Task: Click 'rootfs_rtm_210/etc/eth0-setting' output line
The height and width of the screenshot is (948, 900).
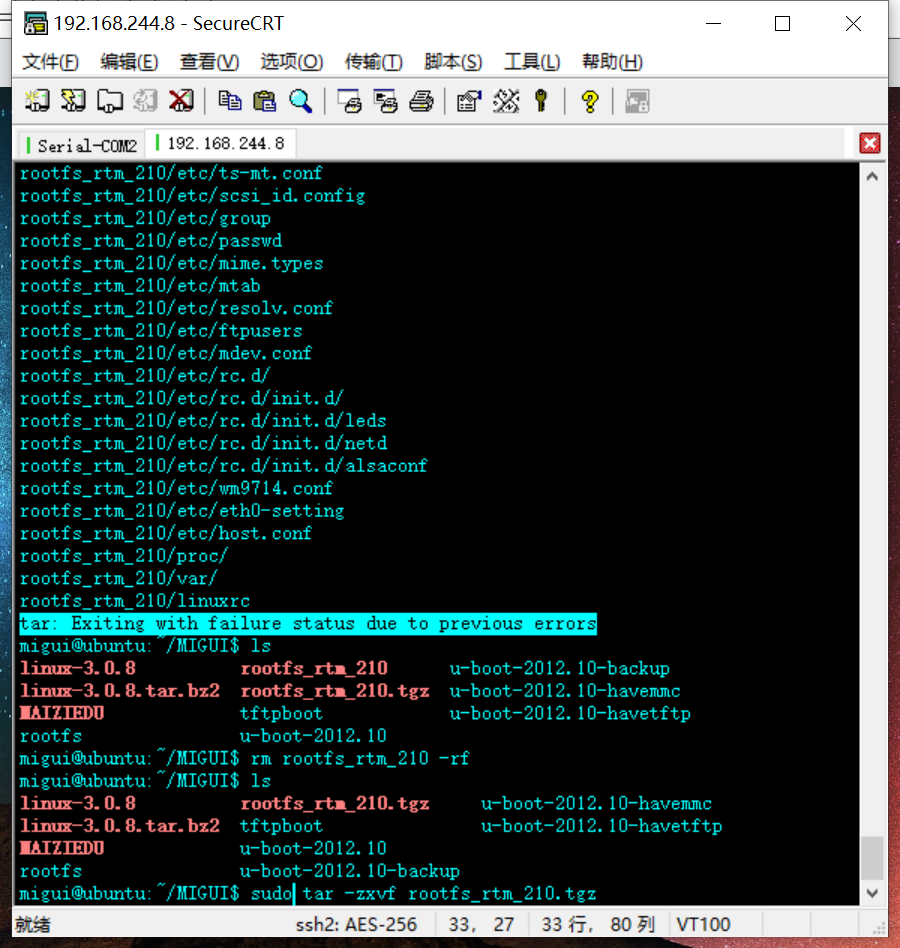Action: point(182,511)
